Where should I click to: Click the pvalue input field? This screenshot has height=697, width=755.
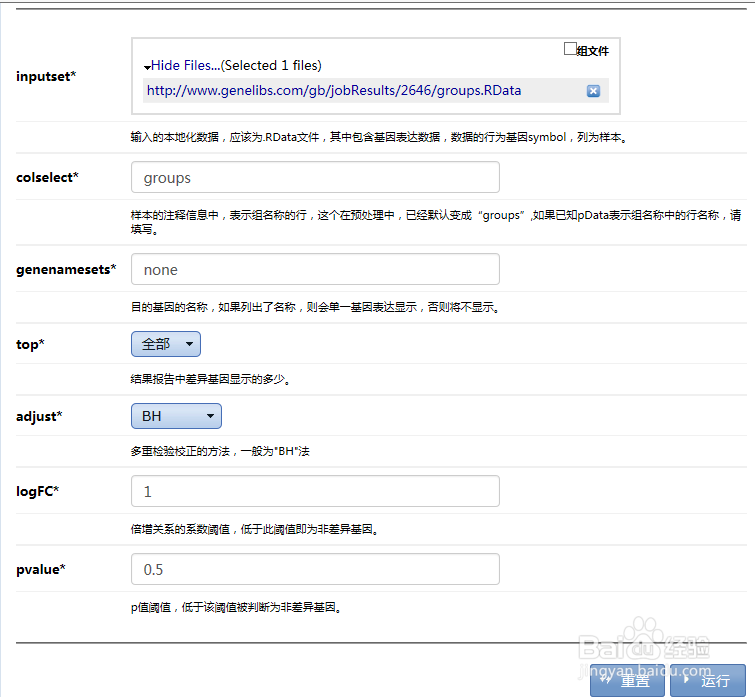click(x=315, y=569)
